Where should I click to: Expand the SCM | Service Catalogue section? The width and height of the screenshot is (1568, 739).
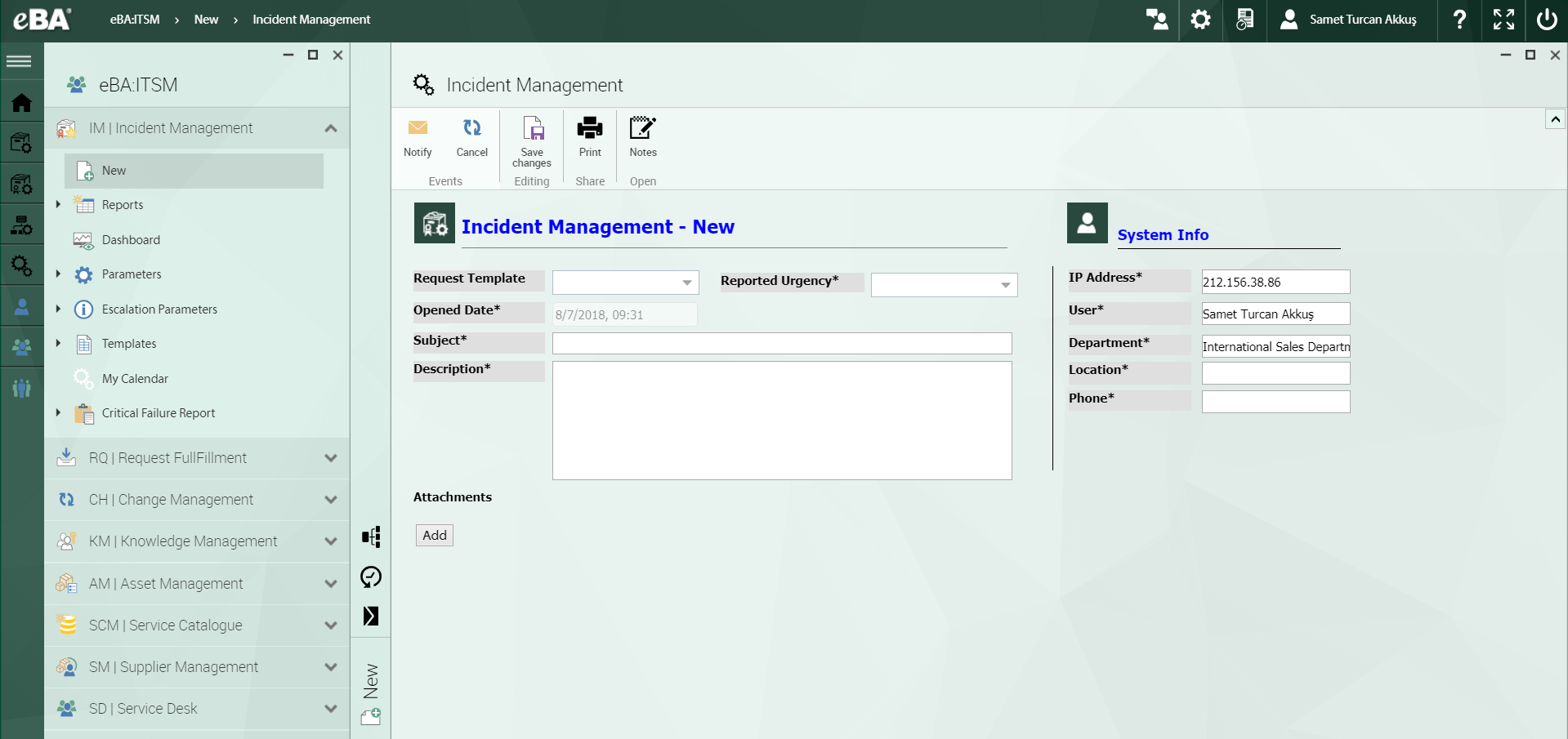pos(331,625)
